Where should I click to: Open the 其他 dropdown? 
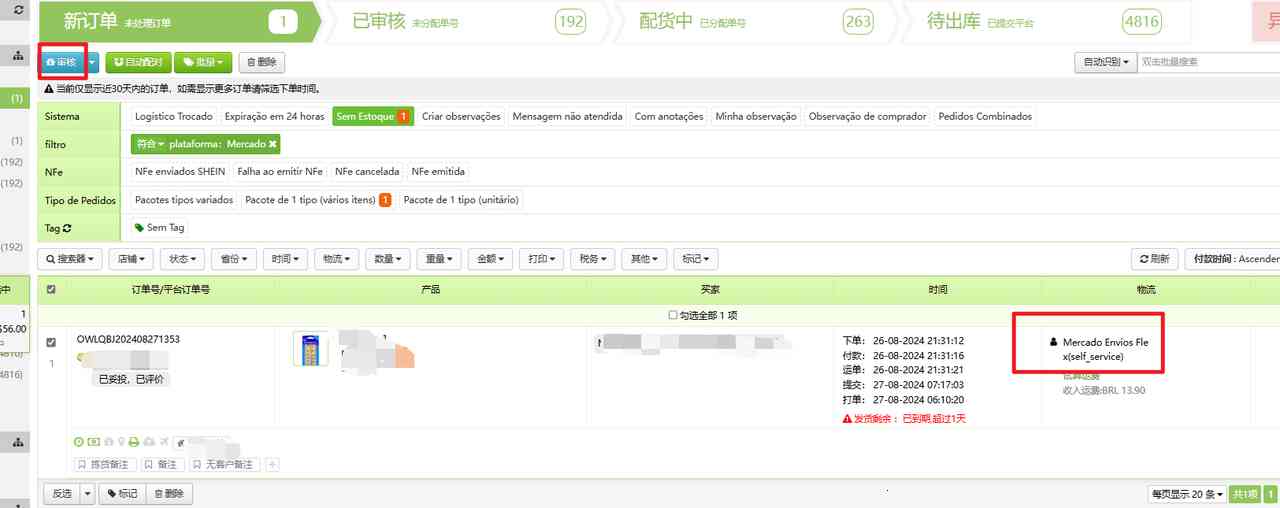[x=644, y=259]
